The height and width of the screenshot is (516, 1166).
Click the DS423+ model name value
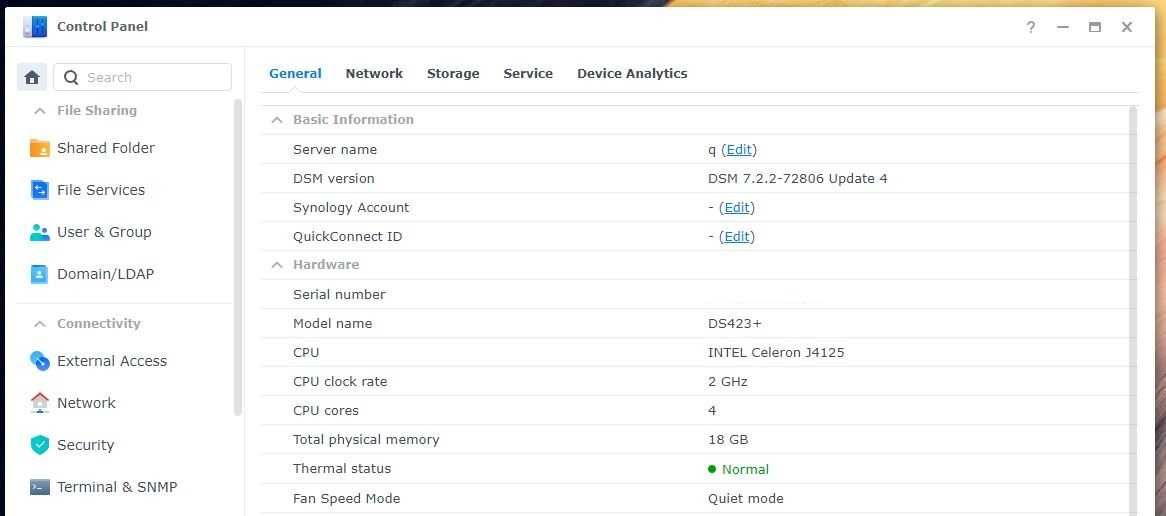coord(735,323)
